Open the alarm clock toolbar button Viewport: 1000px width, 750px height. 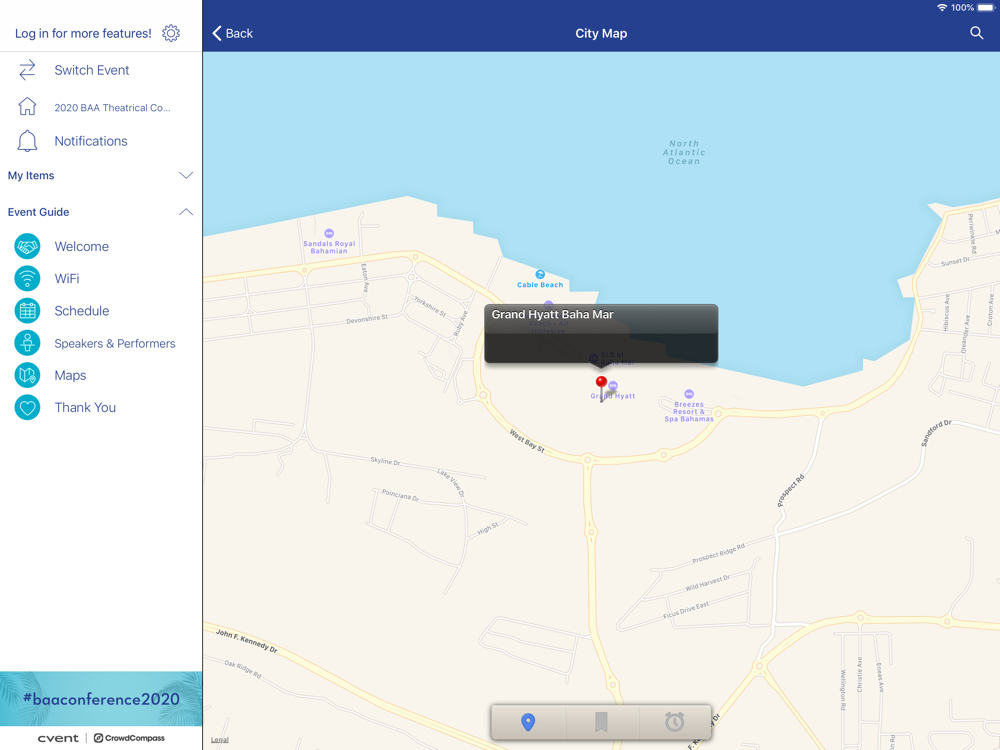[x=674, y=722]
